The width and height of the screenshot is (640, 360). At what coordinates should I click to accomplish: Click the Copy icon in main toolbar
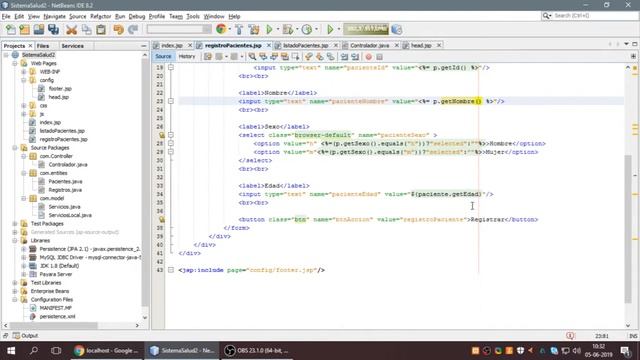87,29
